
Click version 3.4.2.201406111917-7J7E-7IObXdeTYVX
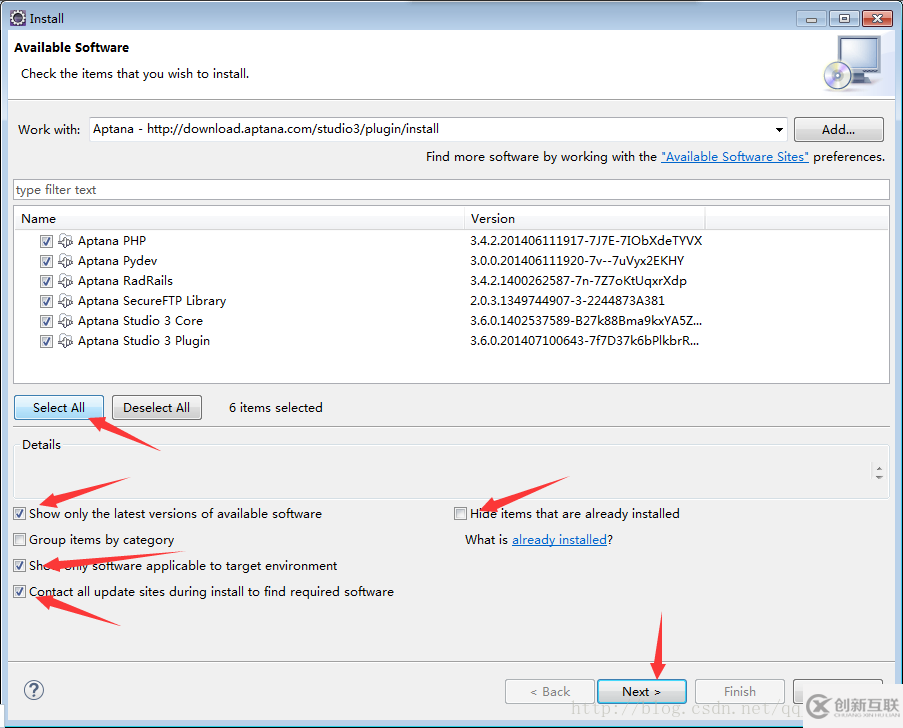point(586,241)
